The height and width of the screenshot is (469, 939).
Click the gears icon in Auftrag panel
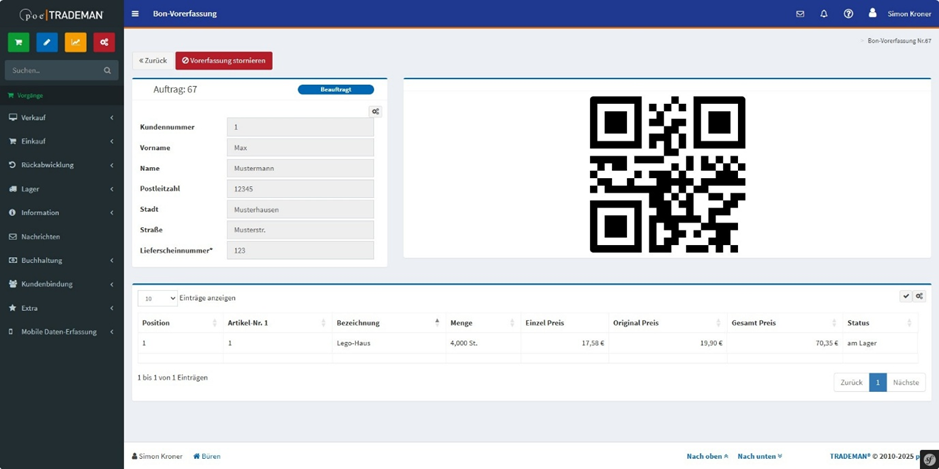[x=375, y=111]
